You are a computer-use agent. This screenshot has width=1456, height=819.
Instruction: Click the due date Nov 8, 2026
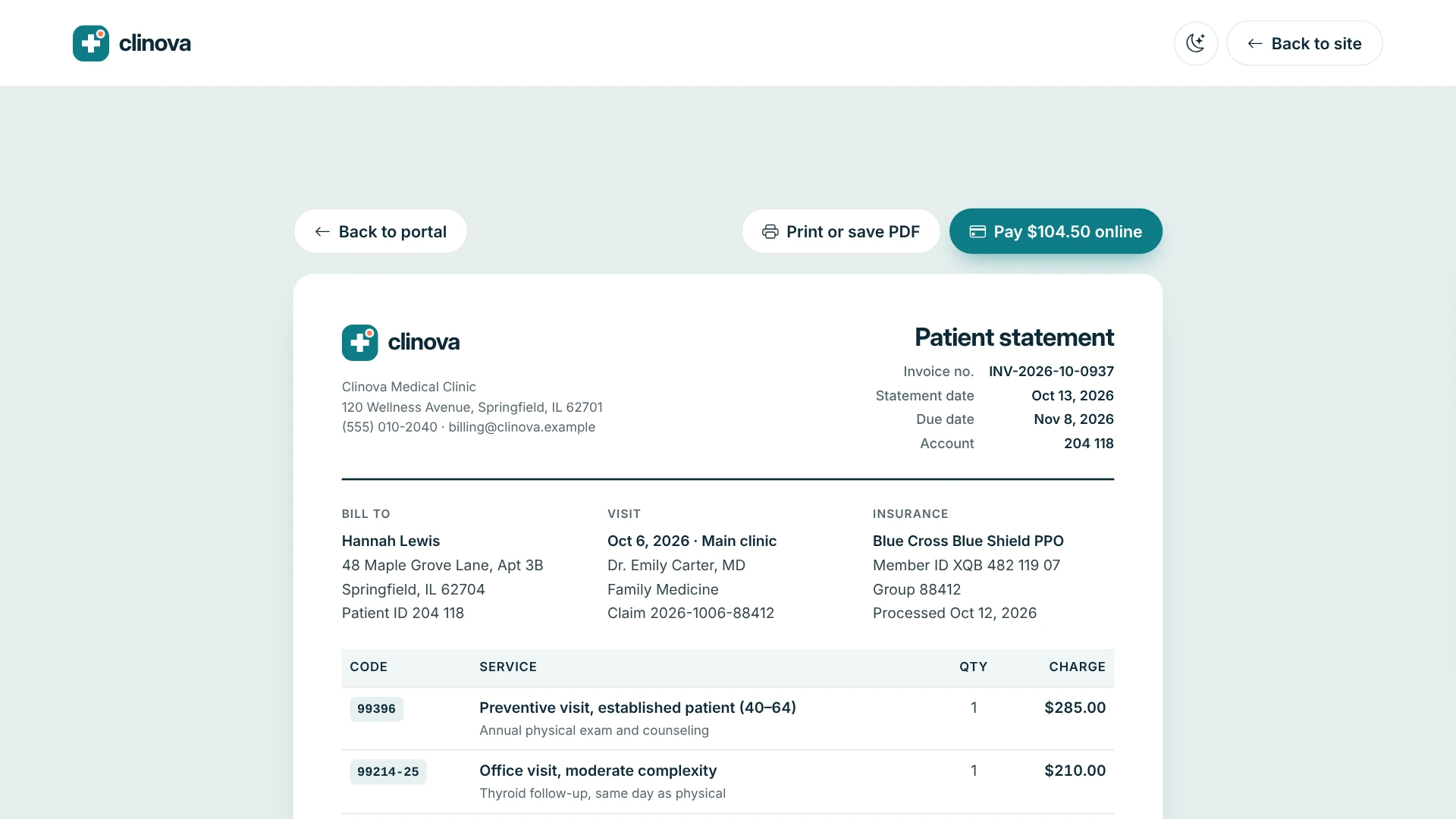[x=1074, y=419]
